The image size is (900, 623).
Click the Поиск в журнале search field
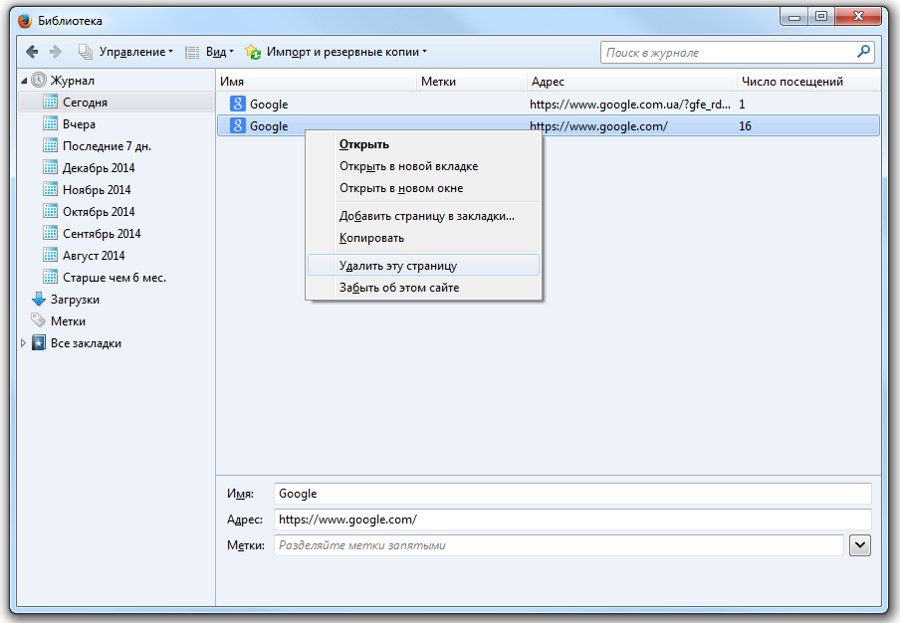point(728,52)
